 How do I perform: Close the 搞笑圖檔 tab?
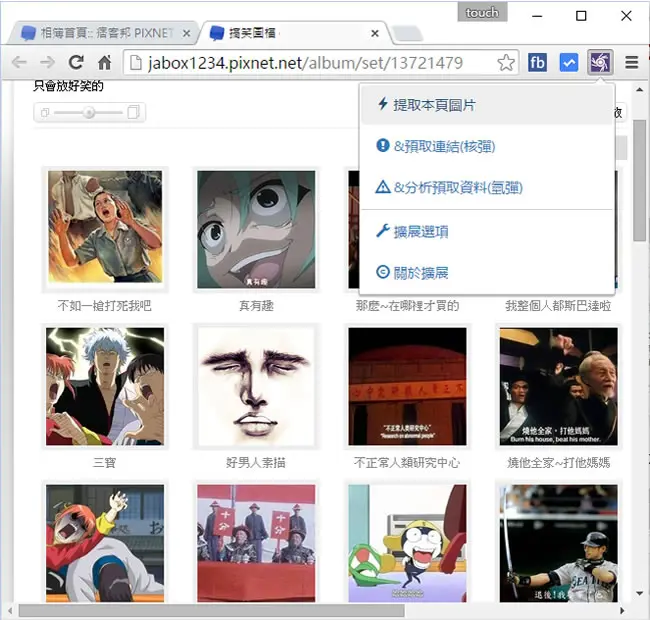coord(375,33)
